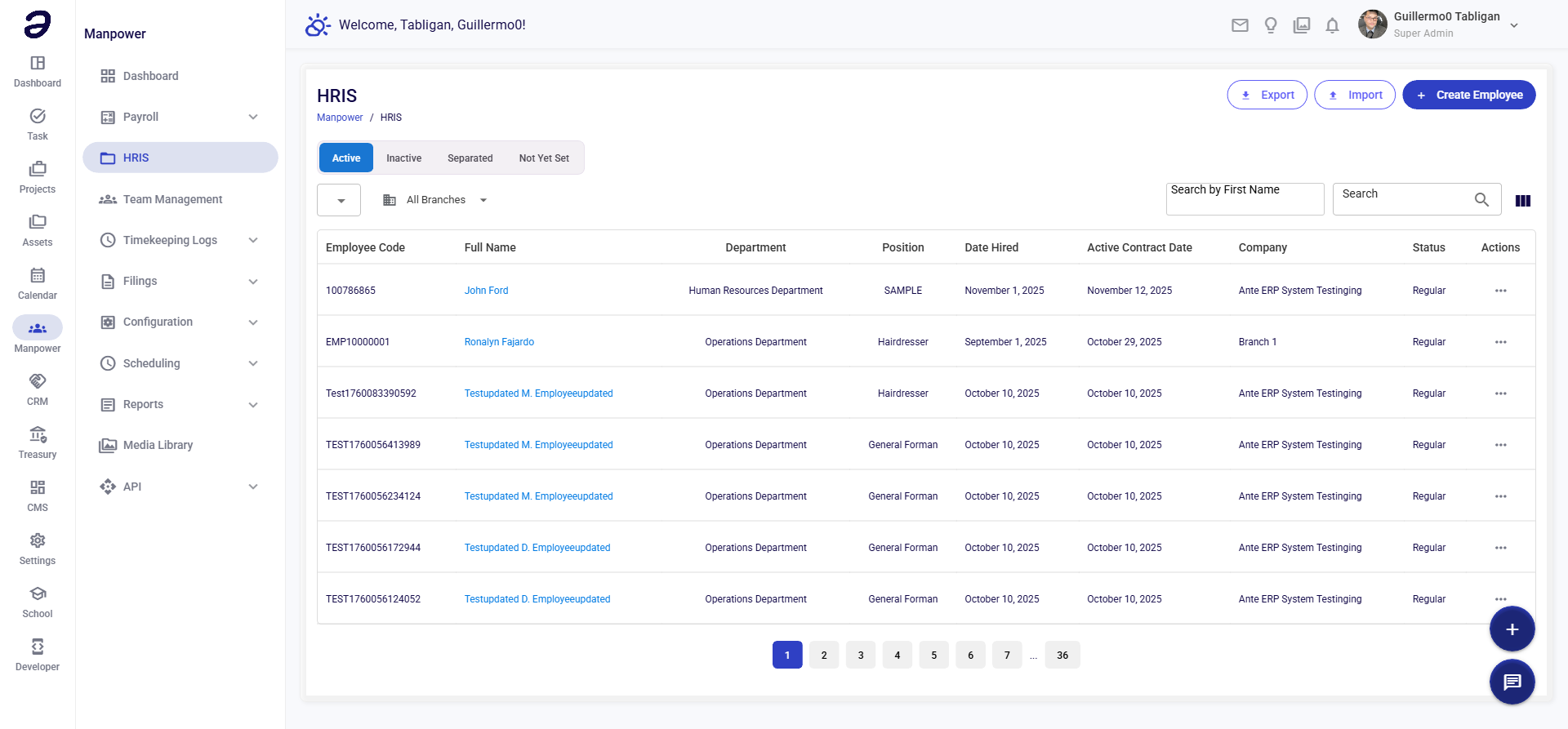
Task: Open the notifications bell
Action: click(x=1332, y=25)
